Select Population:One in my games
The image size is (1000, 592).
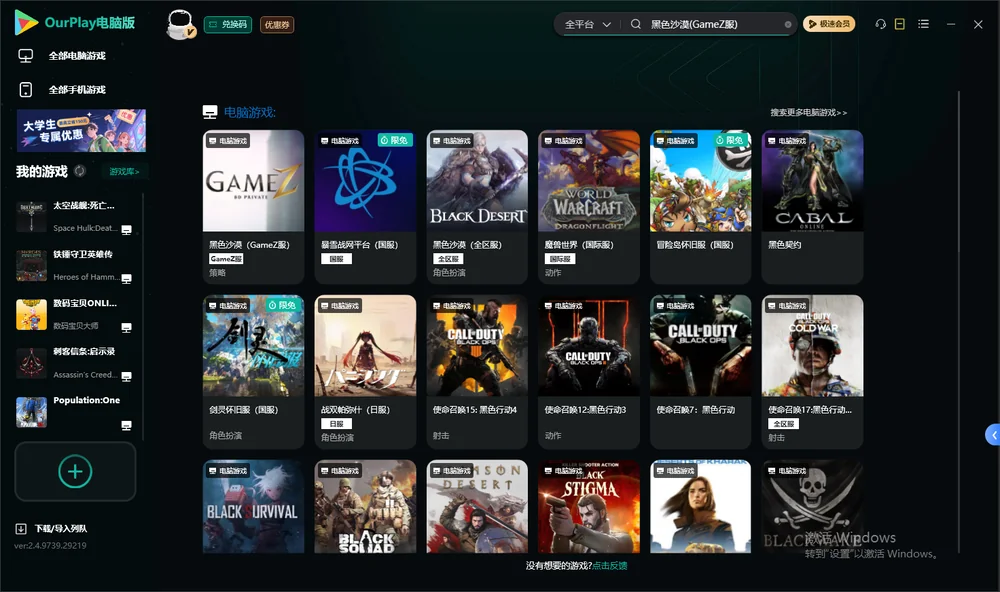tap(75, 412)
